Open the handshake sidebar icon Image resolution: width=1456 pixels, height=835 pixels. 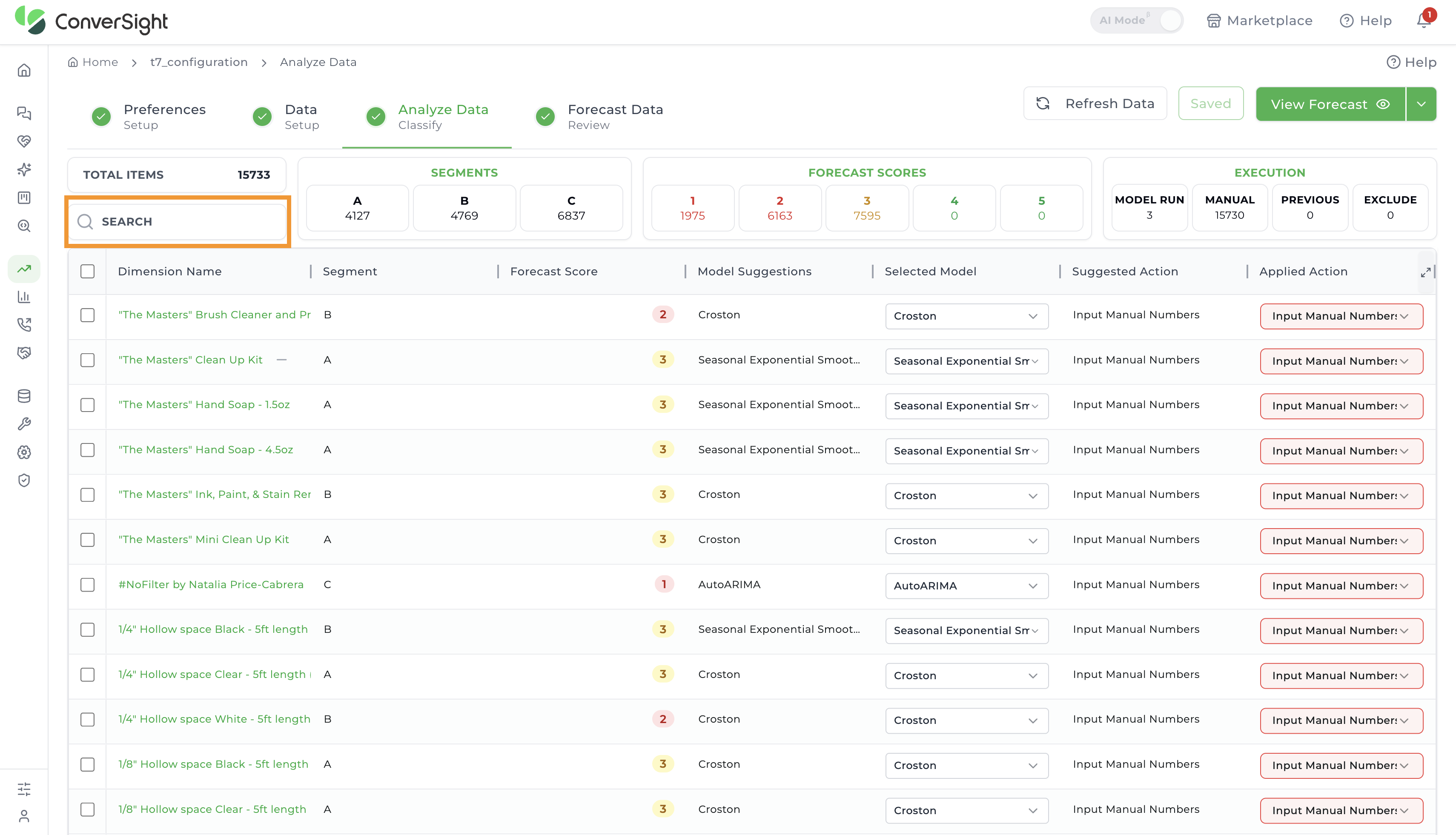[x=24, y=353]
